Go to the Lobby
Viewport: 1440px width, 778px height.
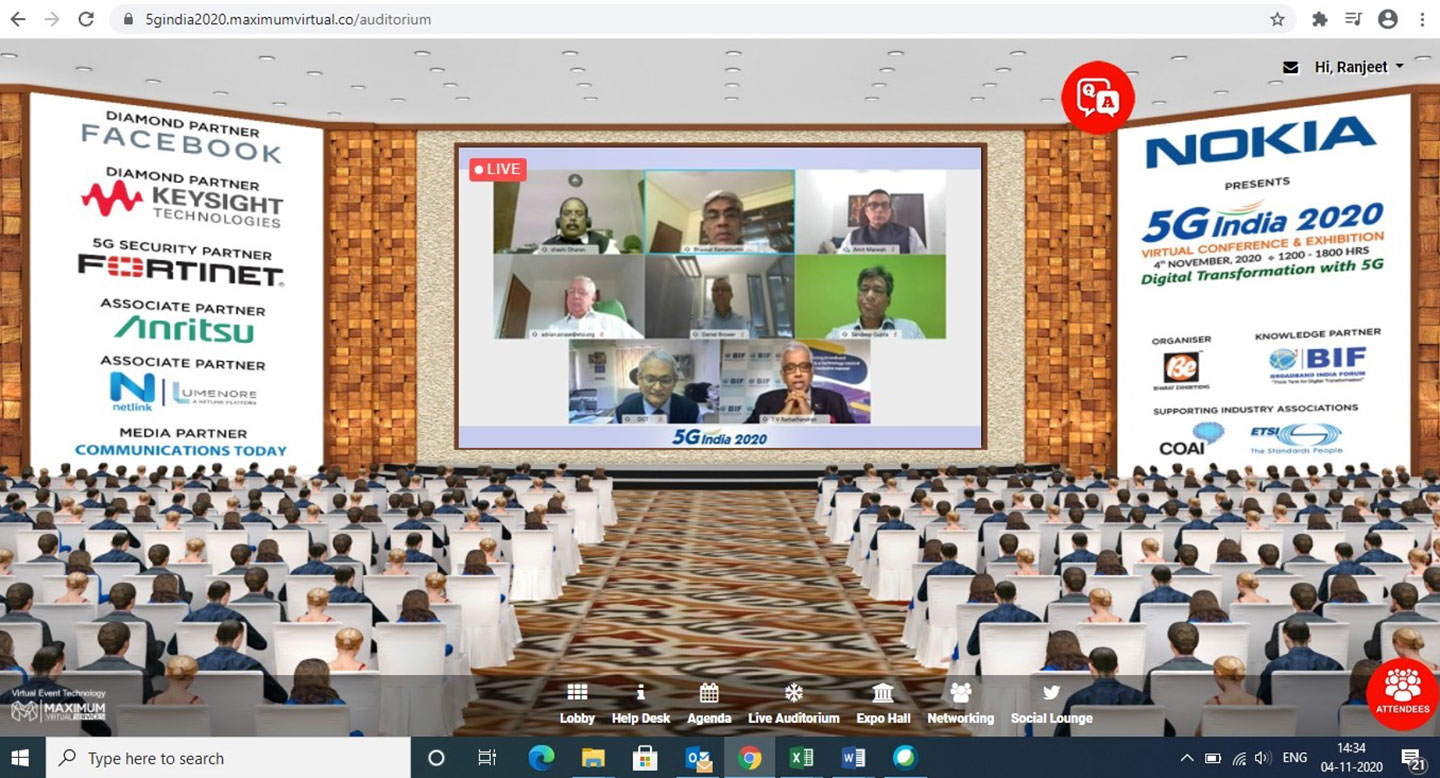click(x=577, y=704)
